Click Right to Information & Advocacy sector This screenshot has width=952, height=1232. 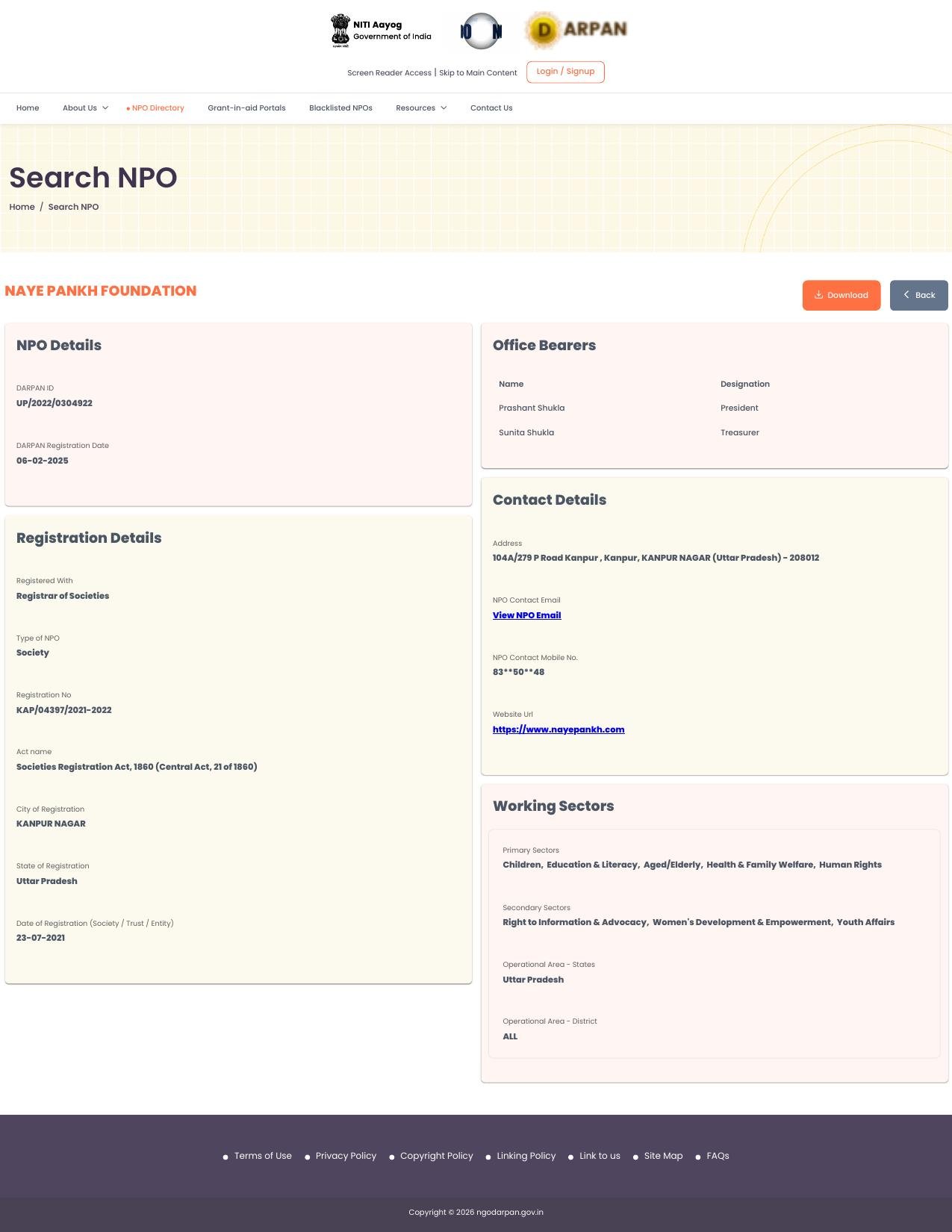click(574, 922)
